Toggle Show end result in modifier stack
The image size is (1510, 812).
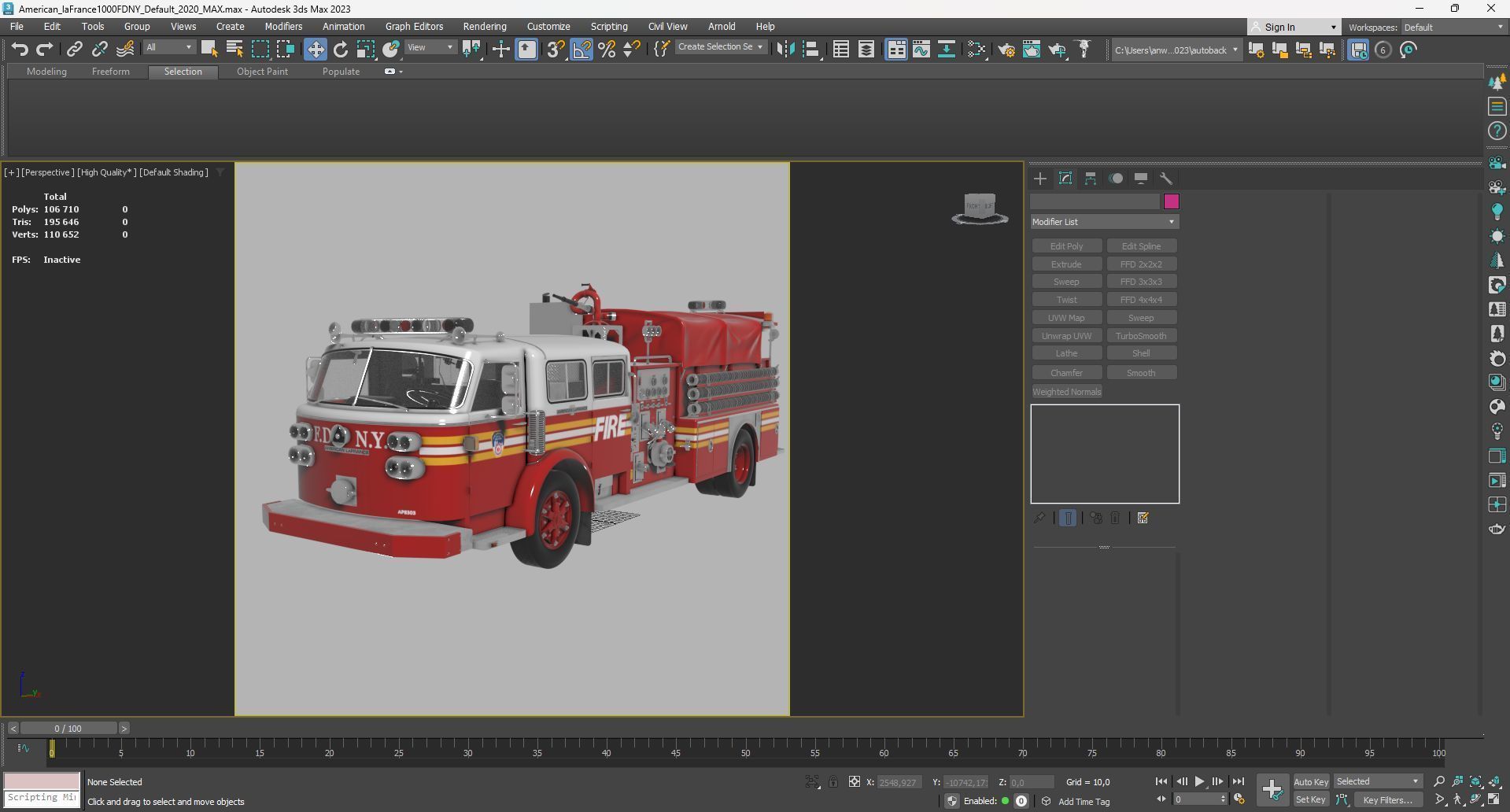click(x=1068, y=518)
